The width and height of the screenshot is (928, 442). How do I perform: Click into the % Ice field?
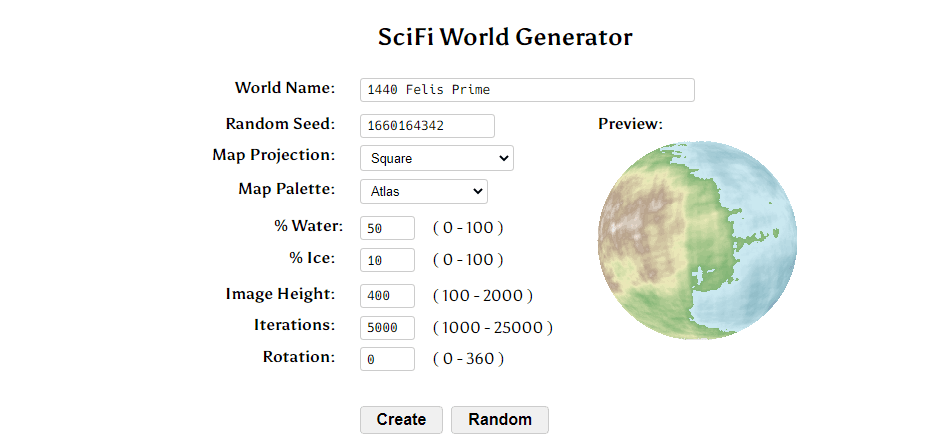pos(387,260)
